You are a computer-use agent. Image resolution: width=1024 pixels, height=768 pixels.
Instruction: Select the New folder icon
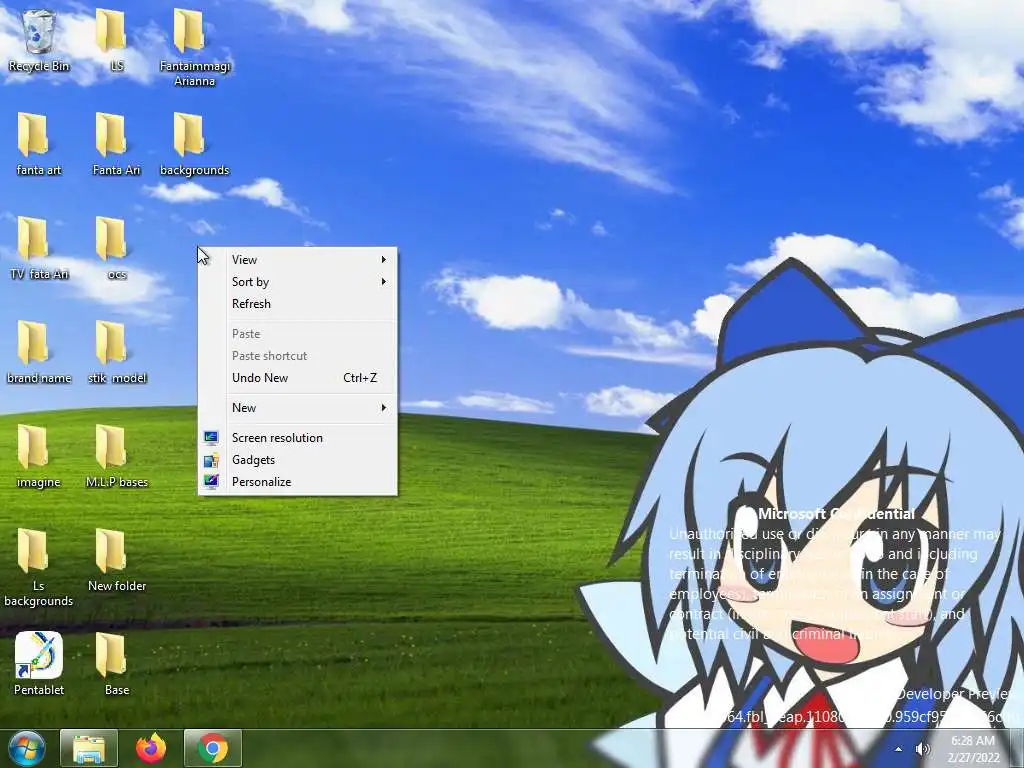tap(116, 560)
